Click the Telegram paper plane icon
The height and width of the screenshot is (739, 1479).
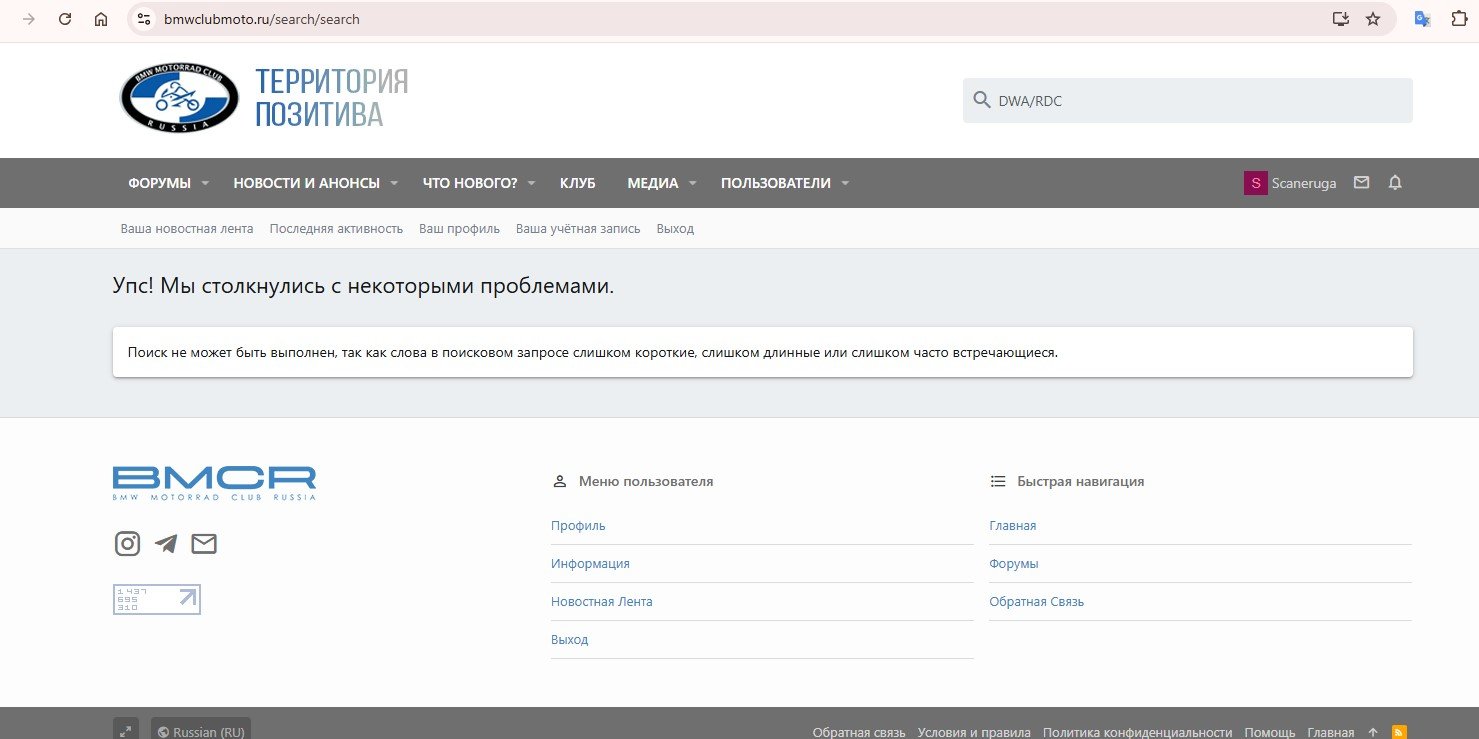(x=166, y=544)
